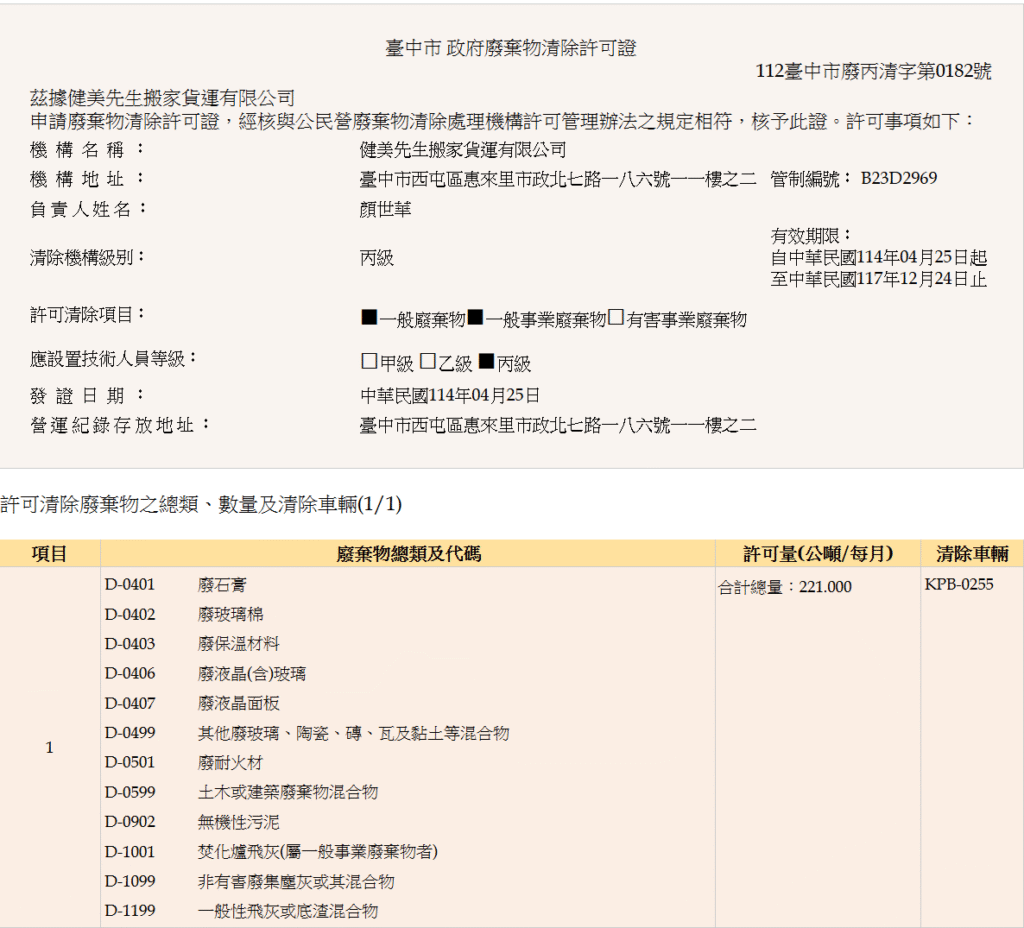Click the 廢棄物總類及代碼 column header
1024x928 pixels.
click(x=408, y=553)
